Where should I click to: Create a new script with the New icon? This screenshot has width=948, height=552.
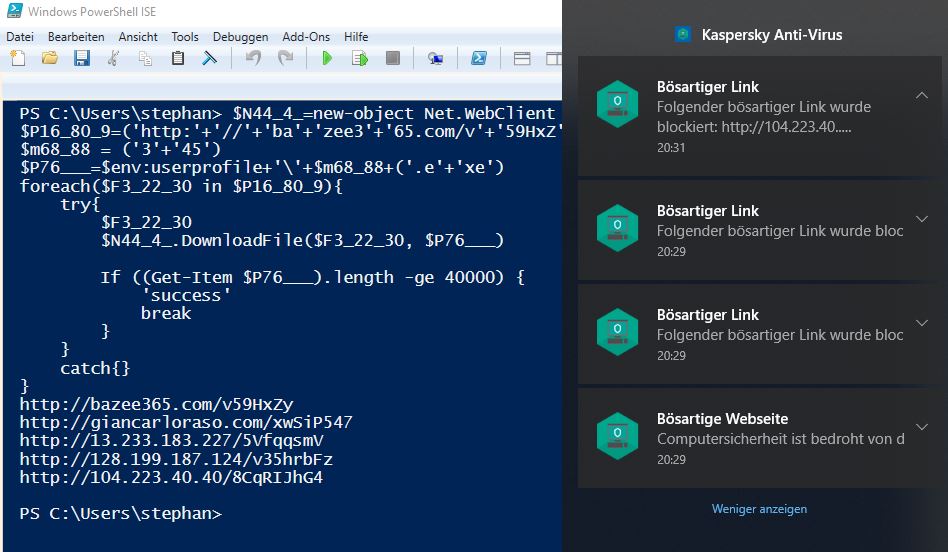pos(18,58)
